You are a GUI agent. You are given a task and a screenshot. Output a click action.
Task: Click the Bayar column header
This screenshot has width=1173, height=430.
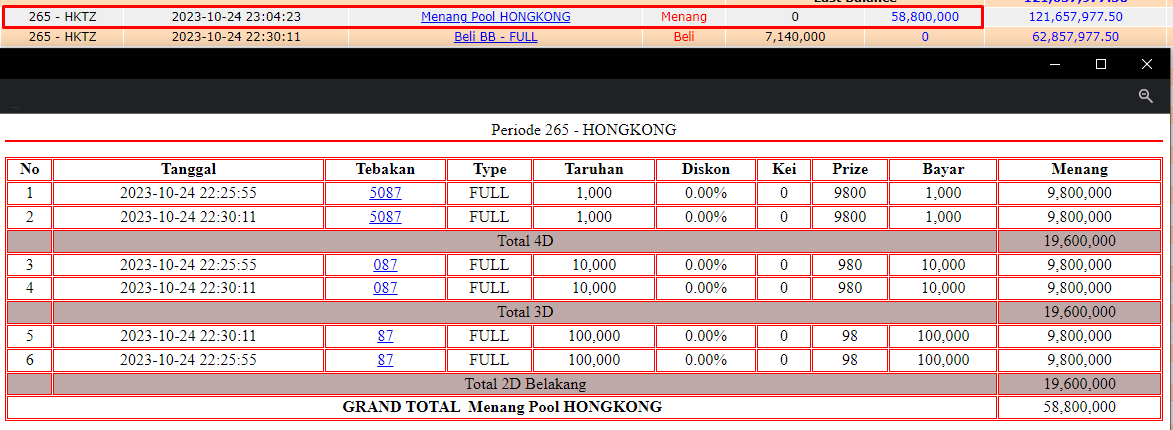pyautogui.click(x=943, y=169)
